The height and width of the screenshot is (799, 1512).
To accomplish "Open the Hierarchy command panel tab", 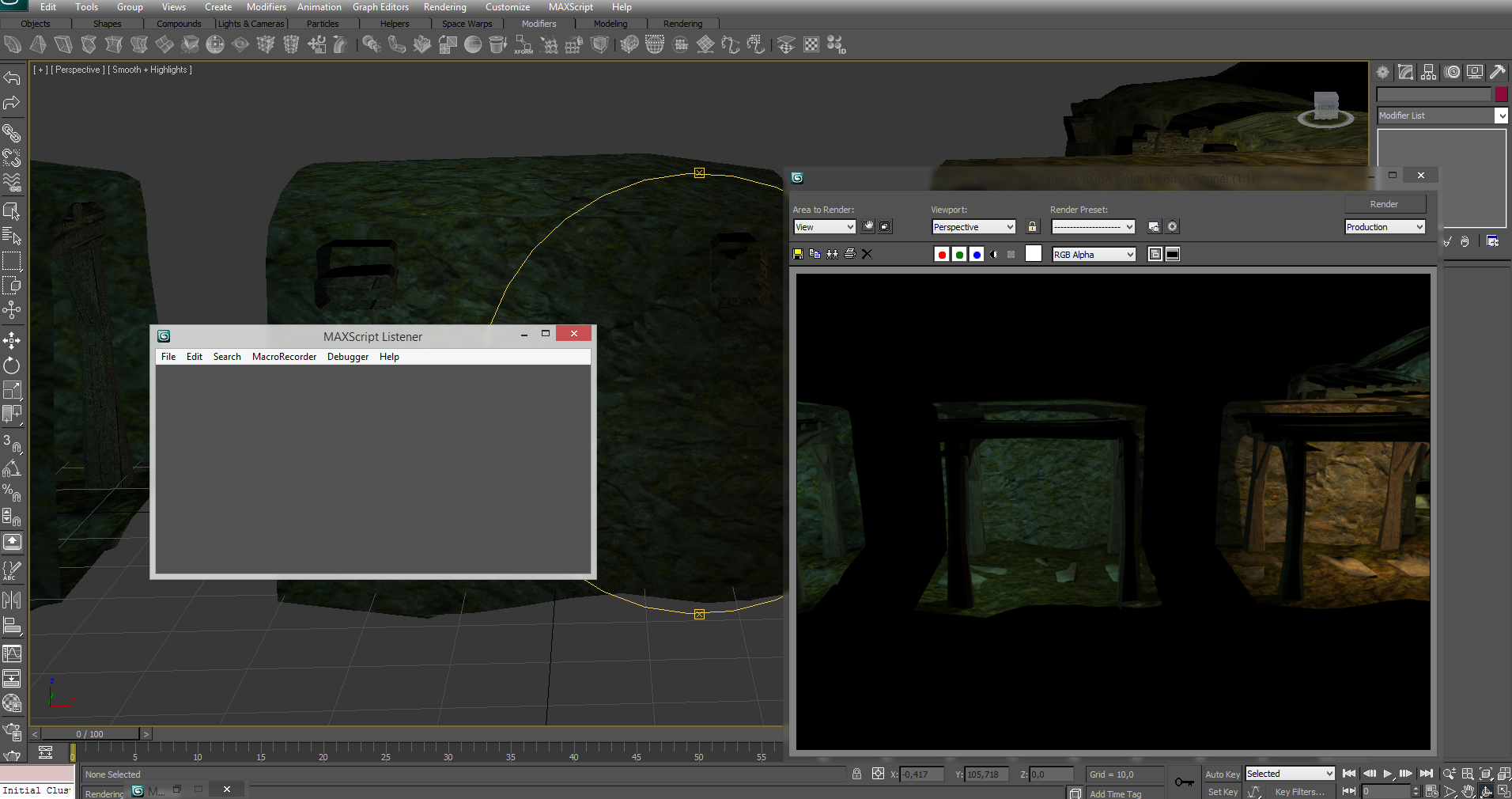I will (x=1428, y=72).
